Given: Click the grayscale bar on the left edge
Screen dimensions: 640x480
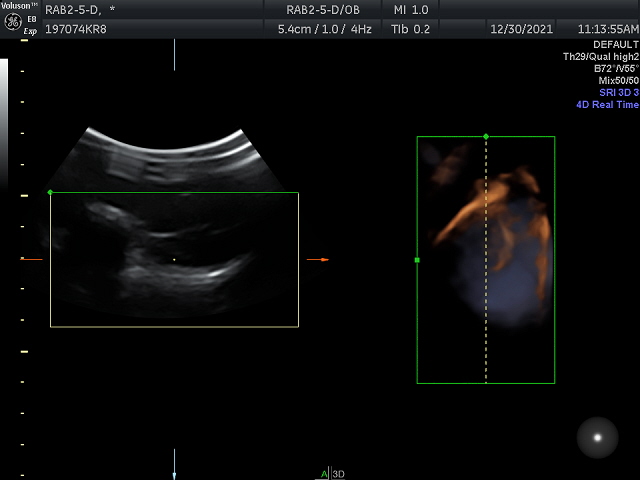Looking at the screenshot, I should click(x=4, y=120).
